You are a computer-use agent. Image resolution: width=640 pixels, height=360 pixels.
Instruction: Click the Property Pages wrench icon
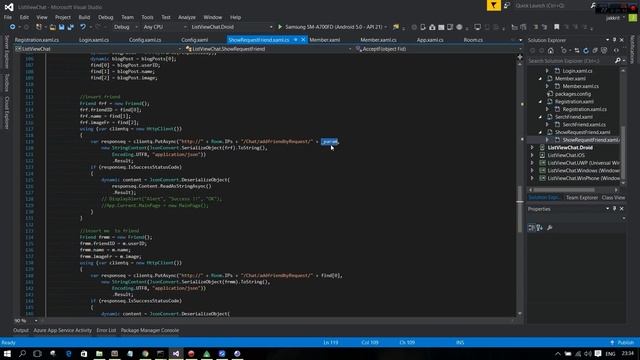coord(549,228)
